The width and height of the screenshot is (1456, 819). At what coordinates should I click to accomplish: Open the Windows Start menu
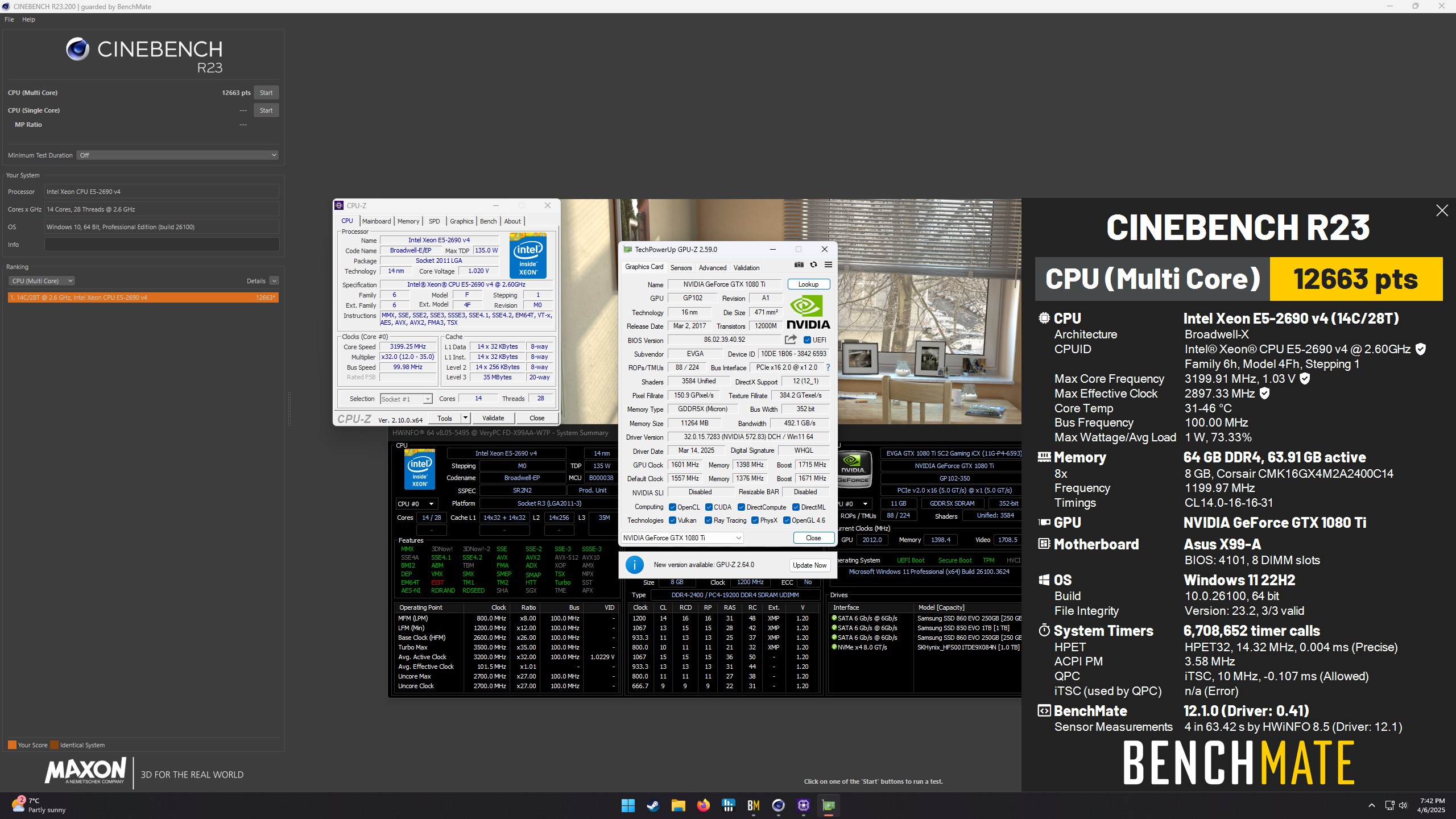click(x=628, y=805)
